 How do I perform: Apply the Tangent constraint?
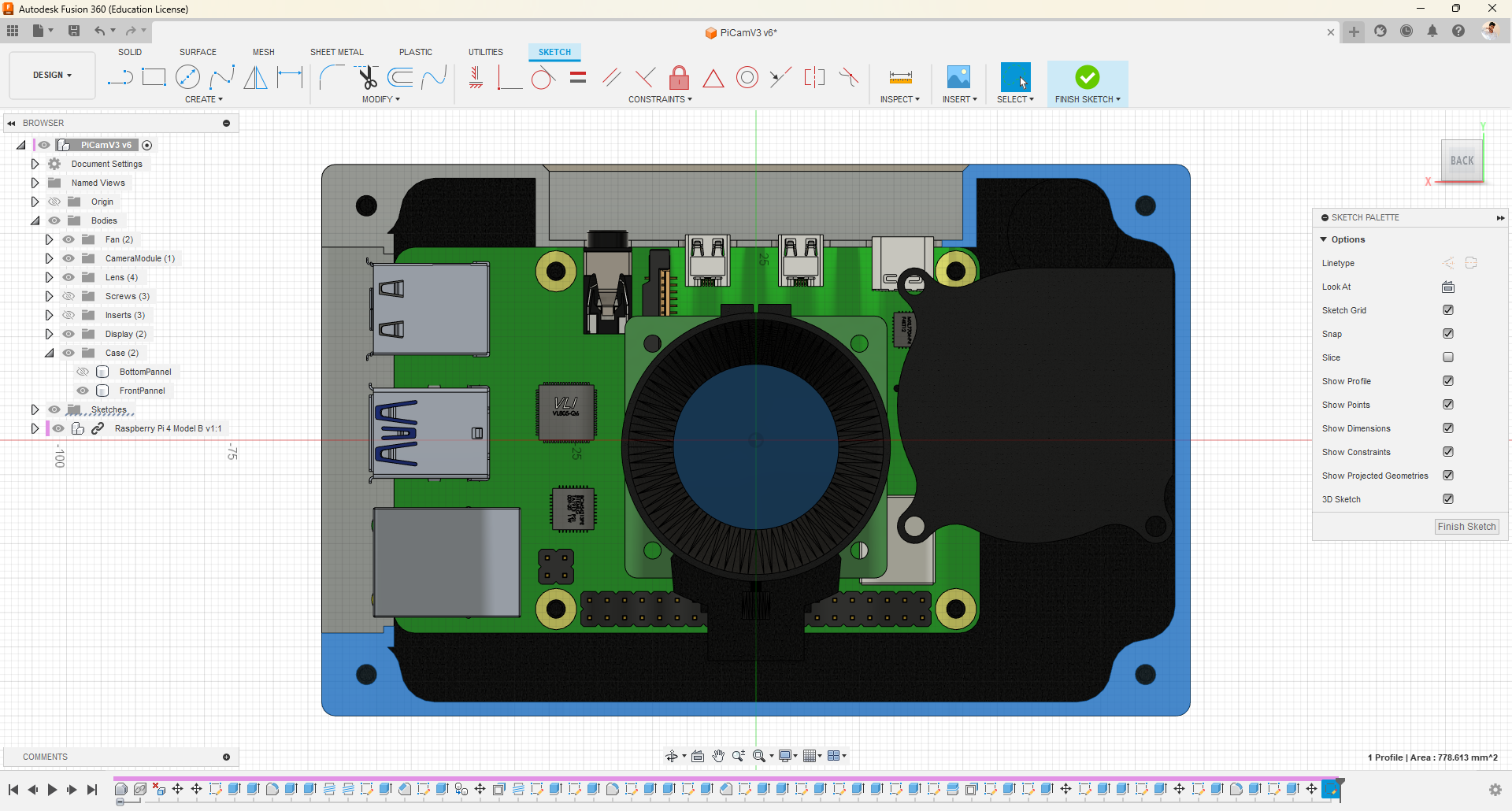tap(543, 77)
